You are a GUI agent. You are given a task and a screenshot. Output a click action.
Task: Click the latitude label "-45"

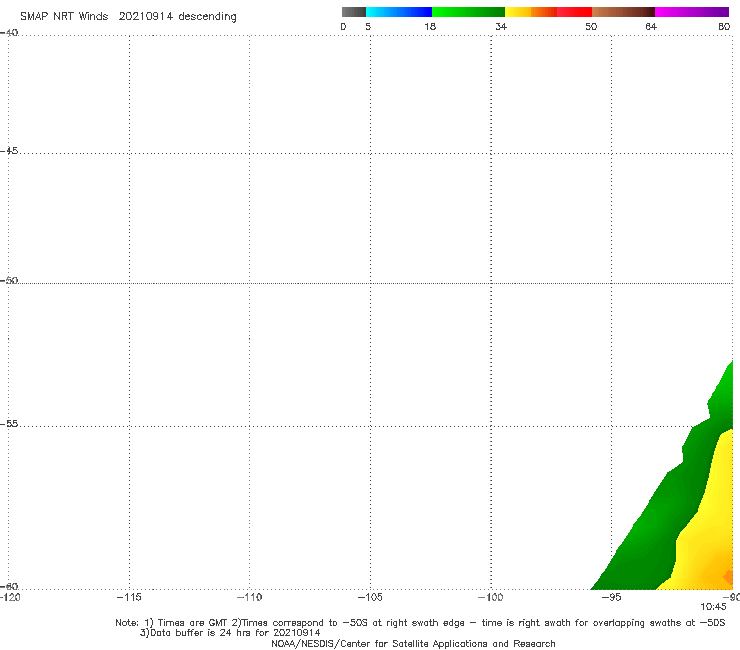point(9,151)
